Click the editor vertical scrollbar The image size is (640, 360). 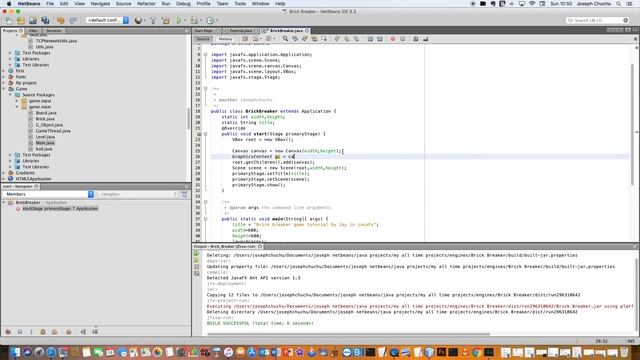[632, 124]
